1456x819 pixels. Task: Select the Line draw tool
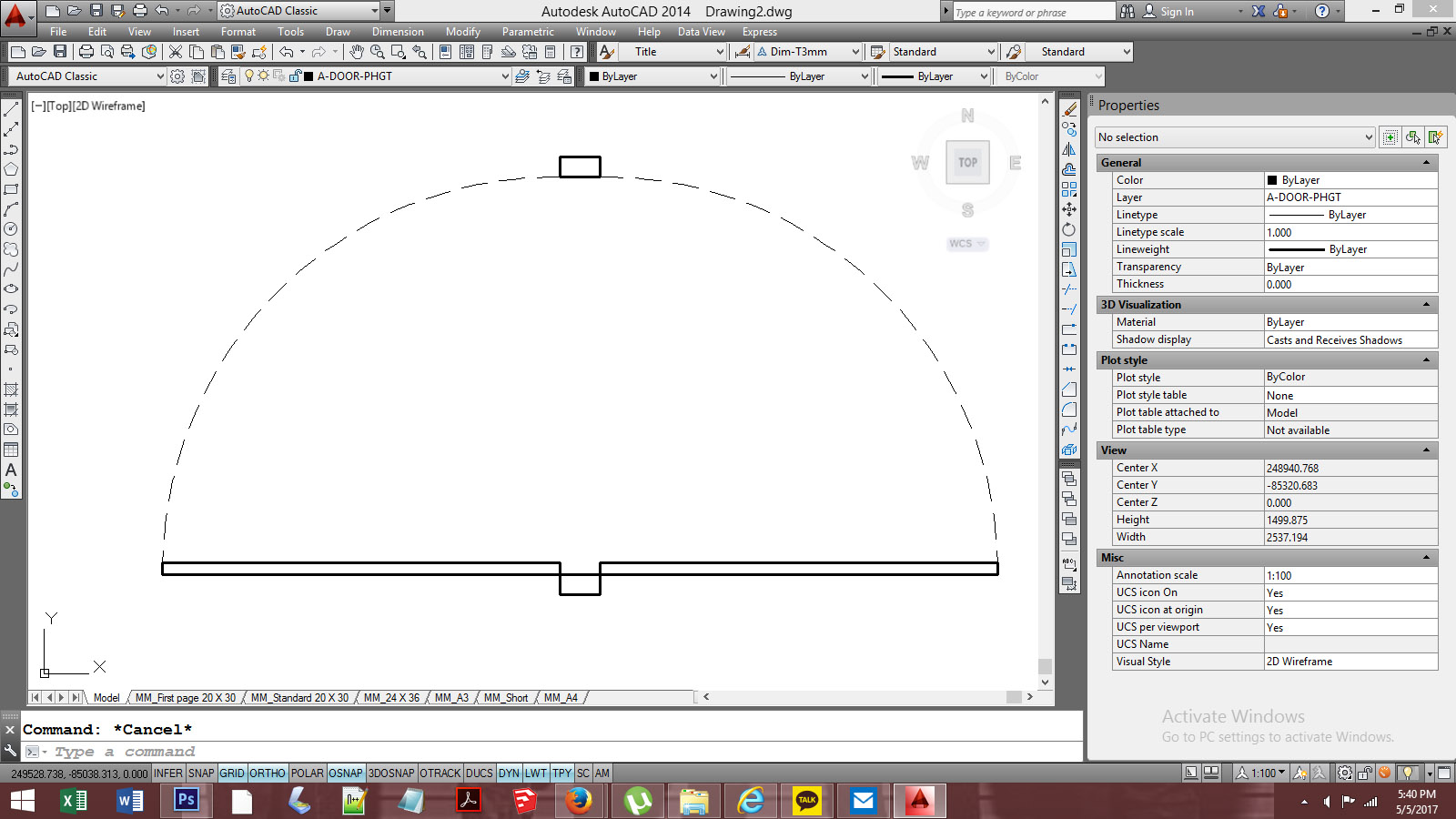tap(11, 109)
